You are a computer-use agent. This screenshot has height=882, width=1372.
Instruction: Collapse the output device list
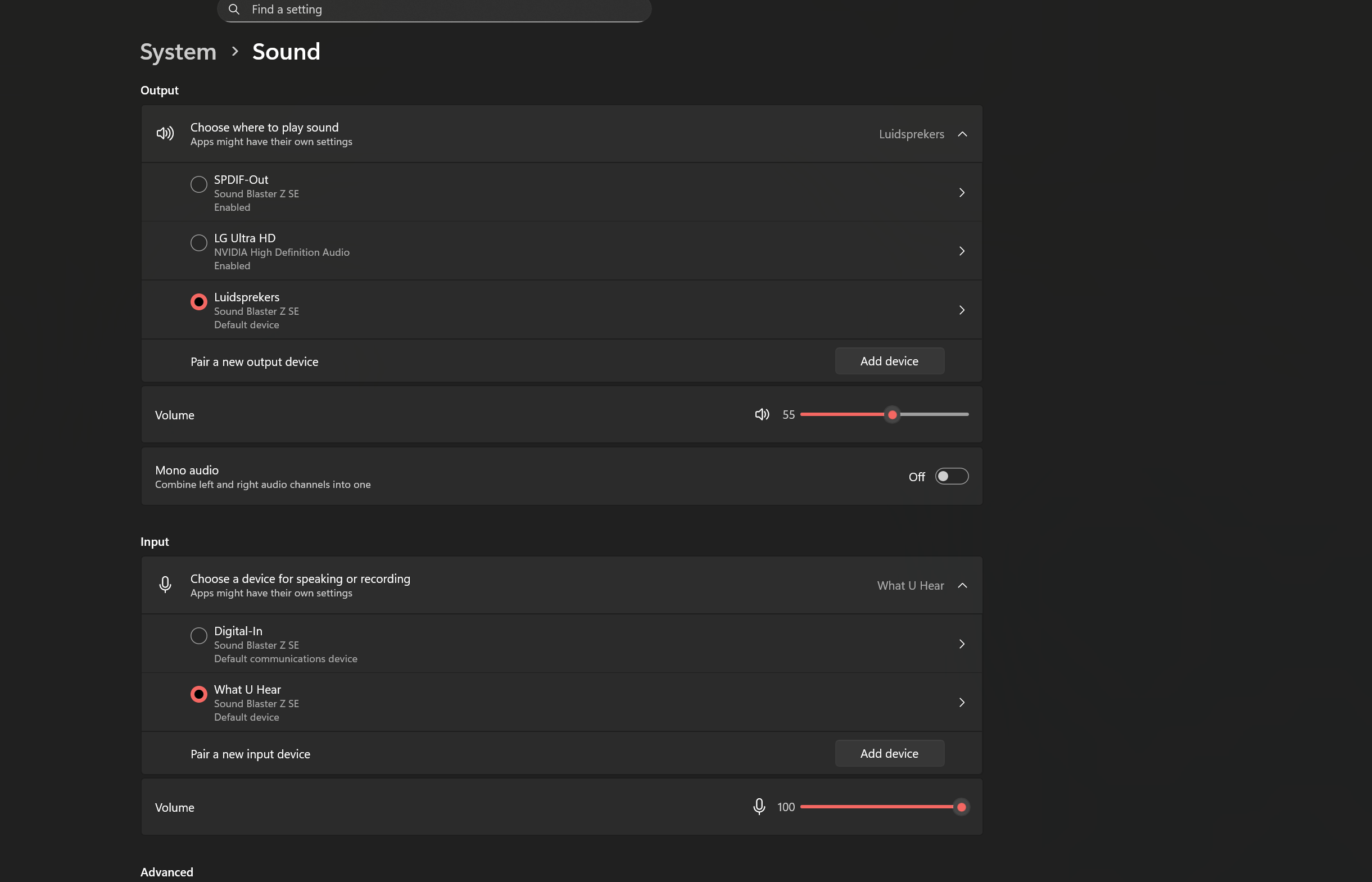click(962, 134)
